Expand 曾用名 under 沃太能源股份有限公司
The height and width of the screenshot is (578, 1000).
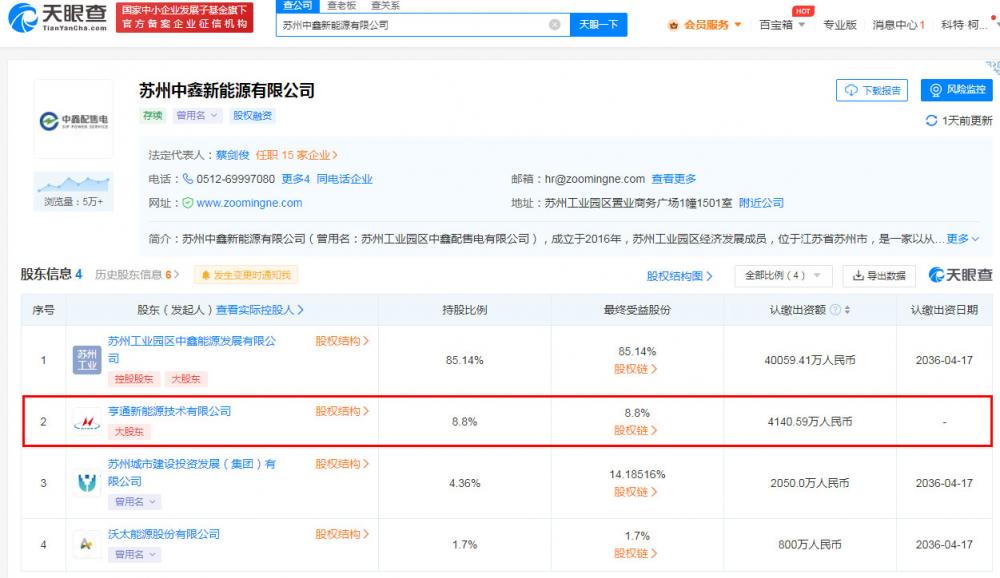tap(134, 555)
